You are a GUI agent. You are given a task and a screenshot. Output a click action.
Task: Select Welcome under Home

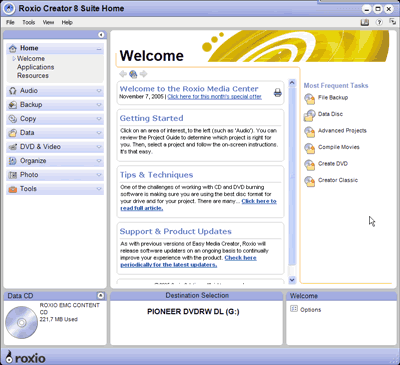pos(31,59)
